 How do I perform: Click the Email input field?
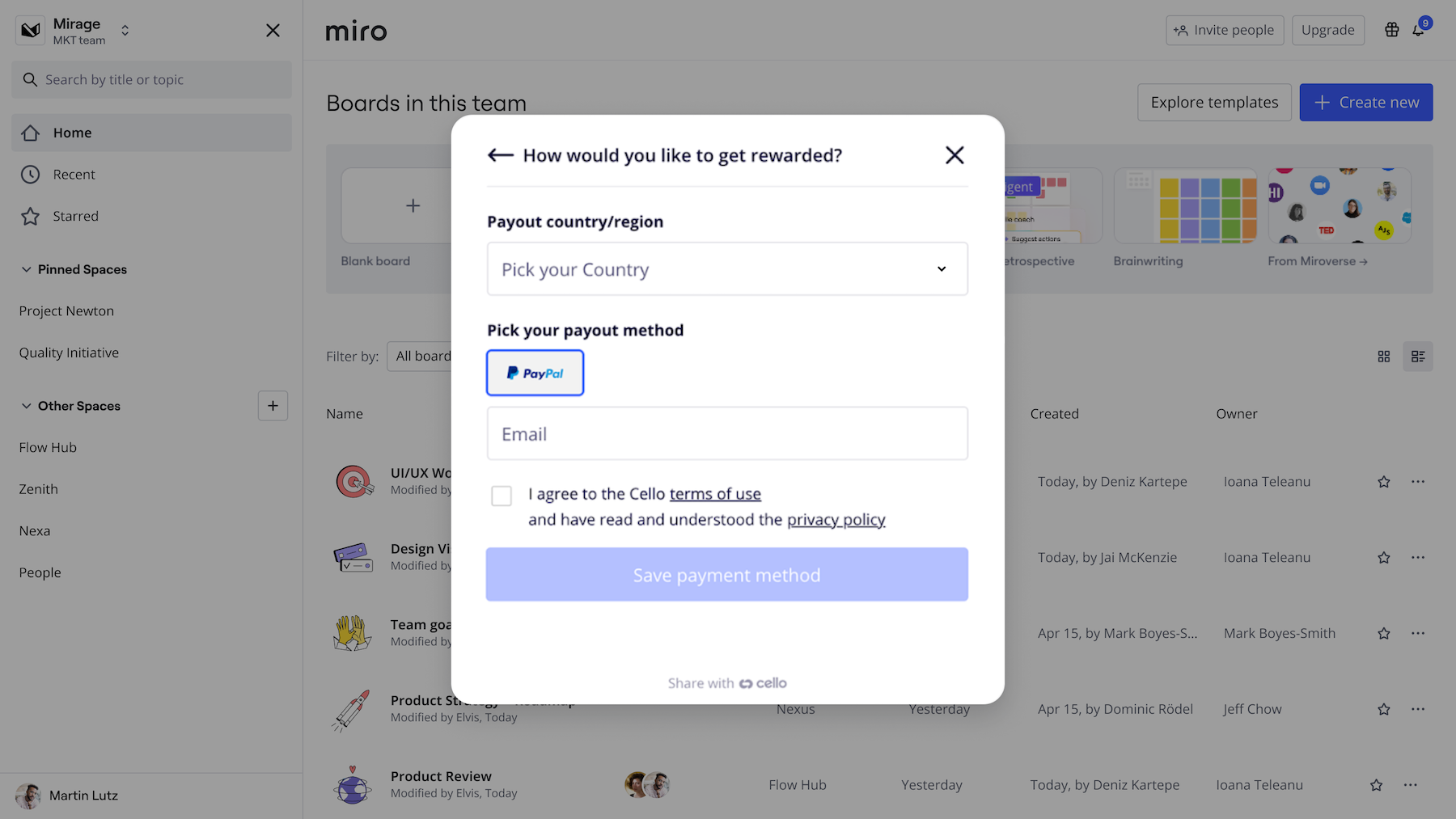[726, 434]
